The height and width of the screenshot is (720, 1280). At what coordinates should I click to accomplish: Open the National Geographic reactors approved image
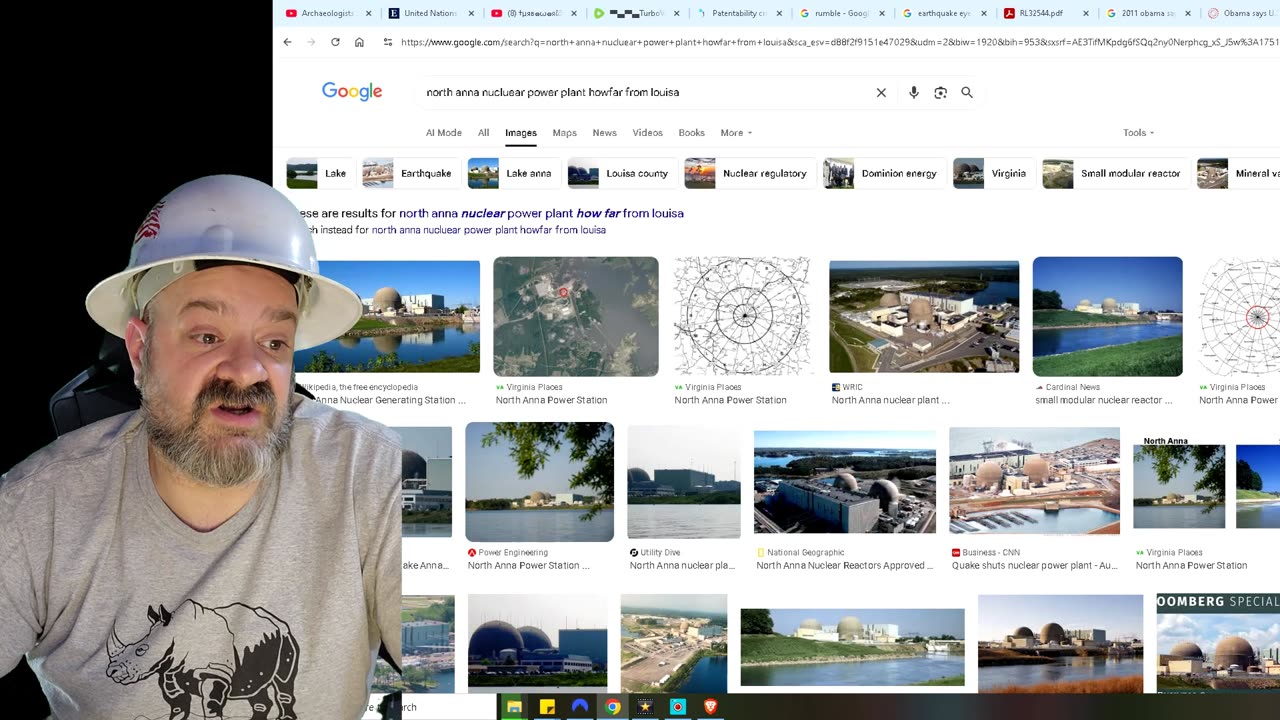pyautogui.click(x=845, y=482)
